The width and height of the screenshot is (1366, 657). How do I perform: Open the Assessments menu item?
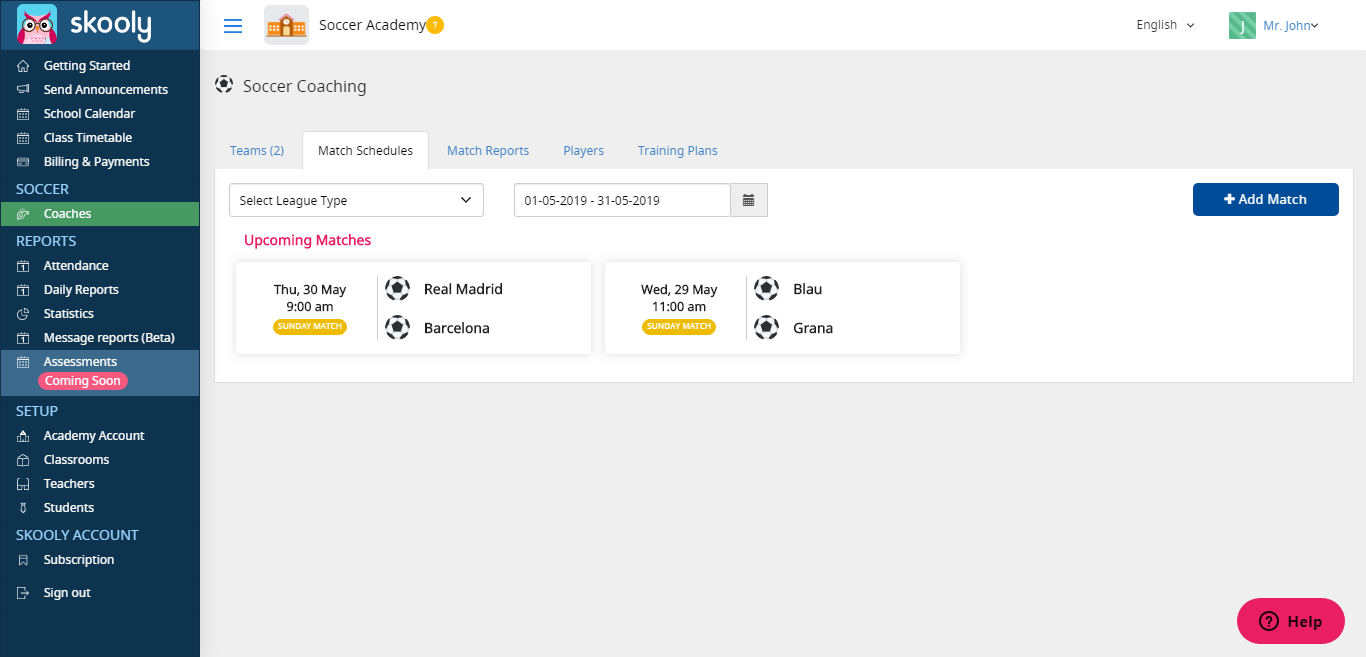pyautogui.click(x=80, y=362)
